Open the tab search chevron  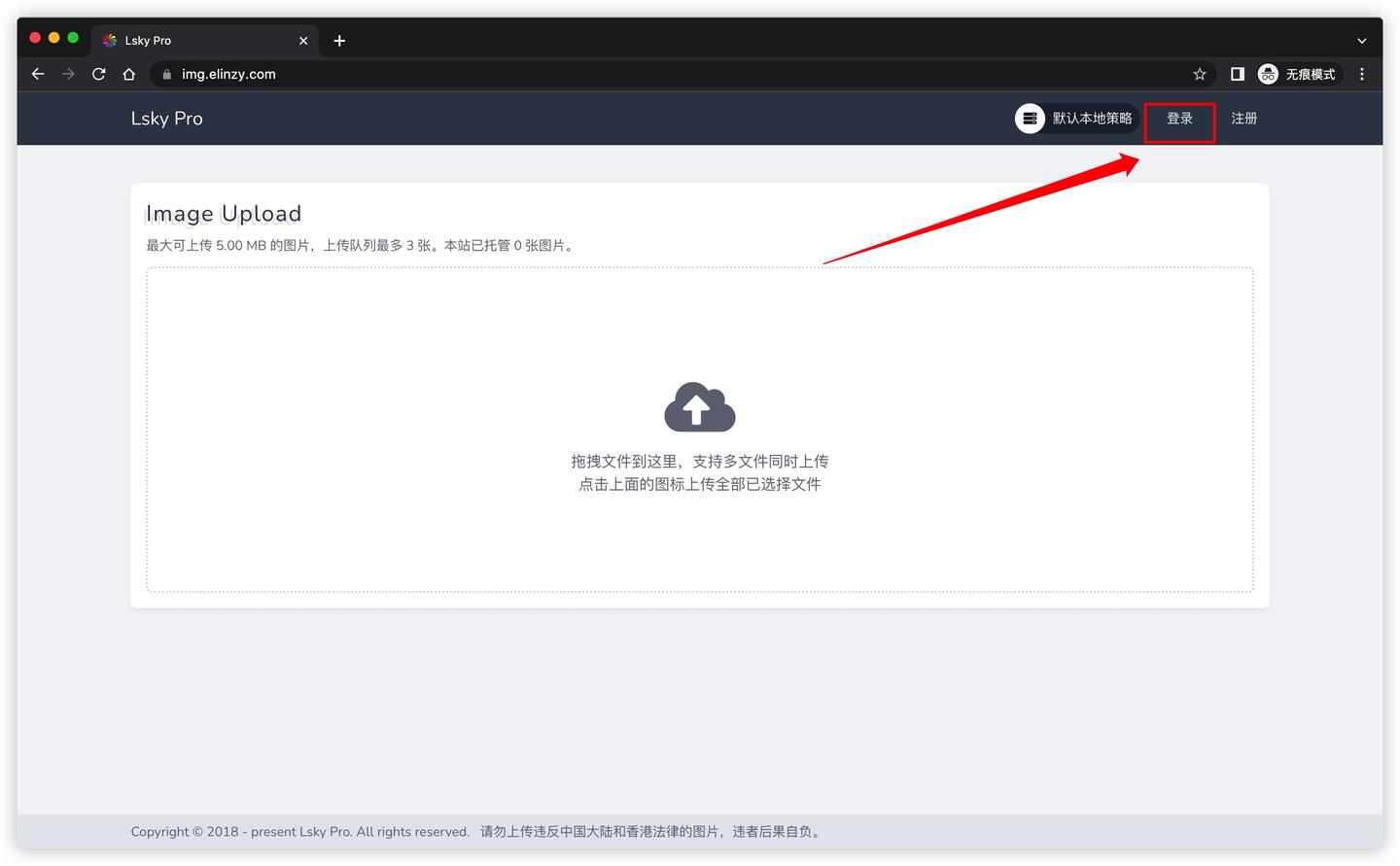pos(1362,40)
